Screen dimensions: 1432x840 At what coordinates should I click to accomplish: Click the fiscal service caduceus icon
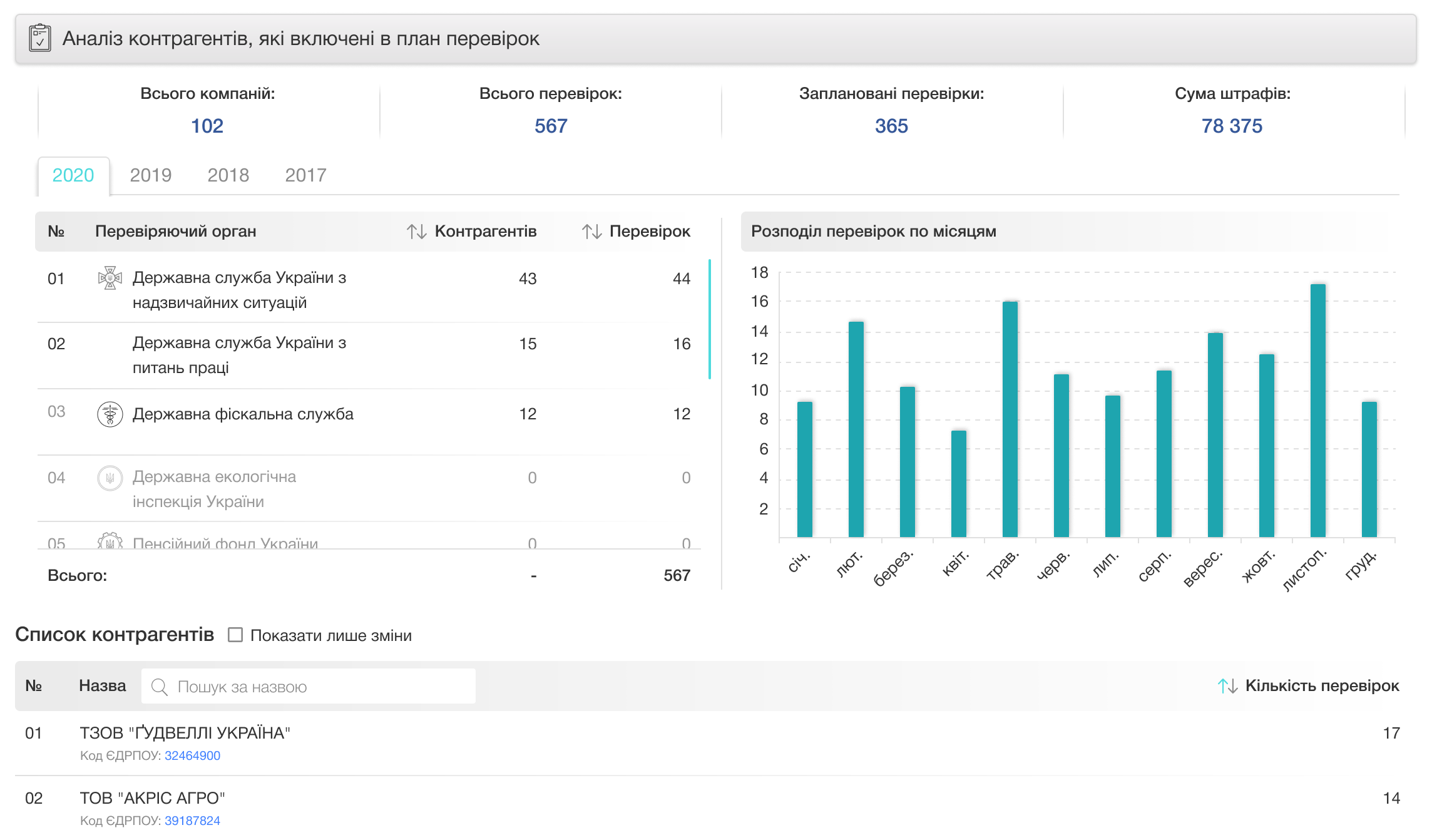coord(110,414)
